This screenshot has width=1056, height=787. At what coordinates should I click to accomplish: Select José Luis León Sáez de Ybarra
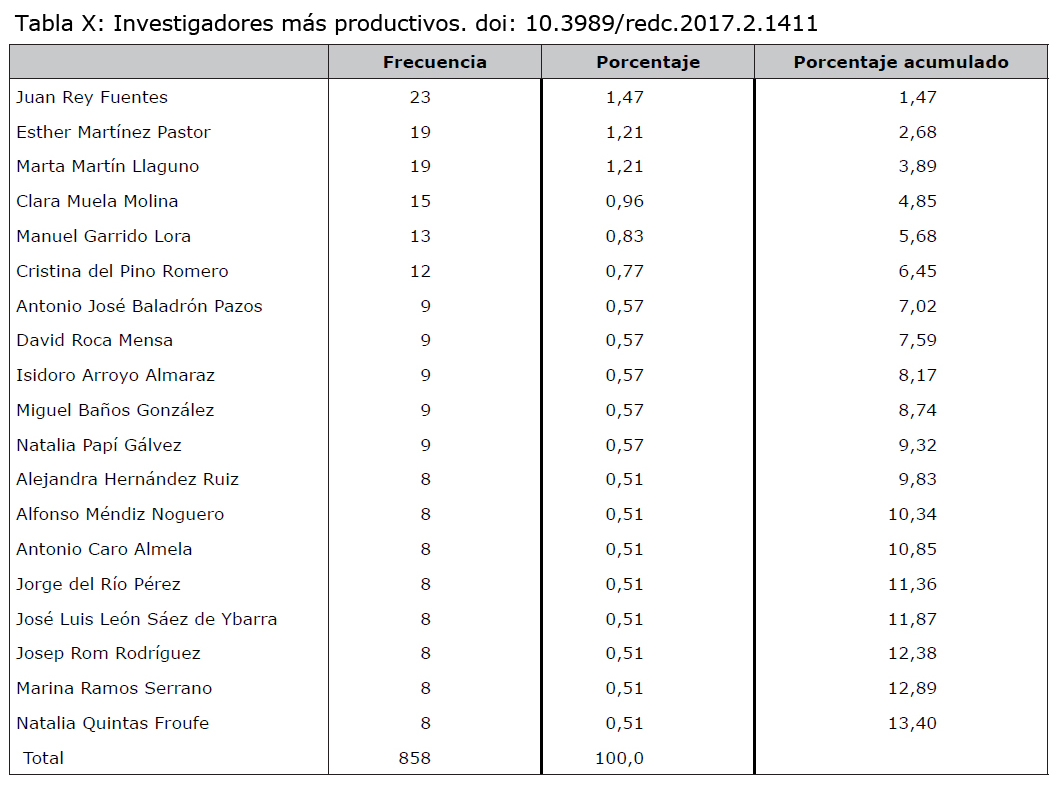pos(146,619)
